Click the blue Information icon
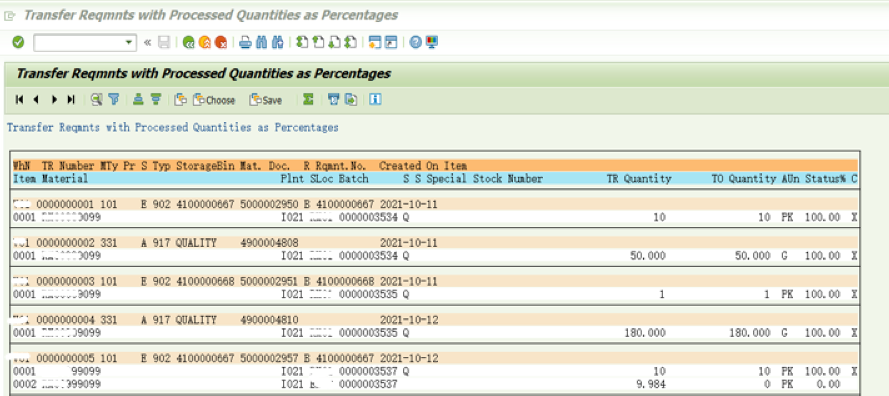The width and height of the screenshot is (889, 396). pos(375,100)
